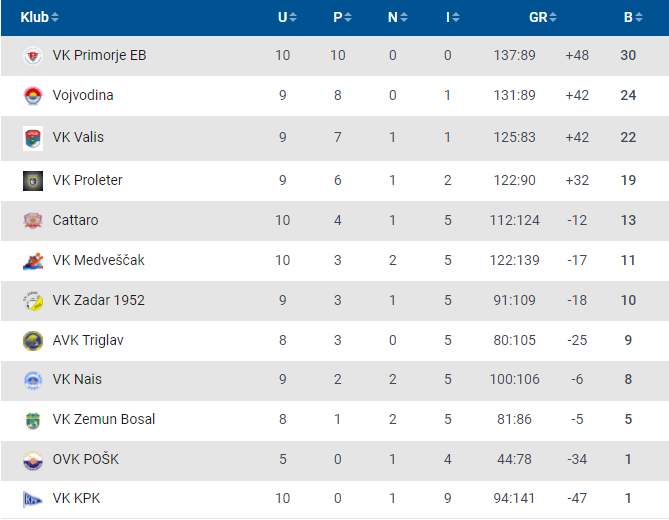Sort by the GR goal ratio header

click(x=543, y=17)
